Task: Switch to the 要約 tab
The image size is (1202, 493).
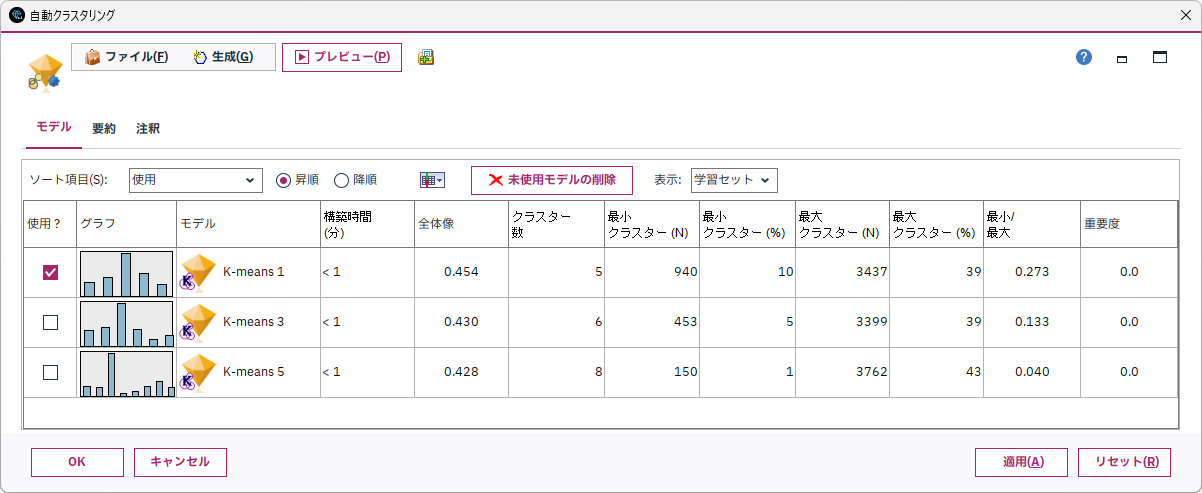Action: [x=104, y=128]
